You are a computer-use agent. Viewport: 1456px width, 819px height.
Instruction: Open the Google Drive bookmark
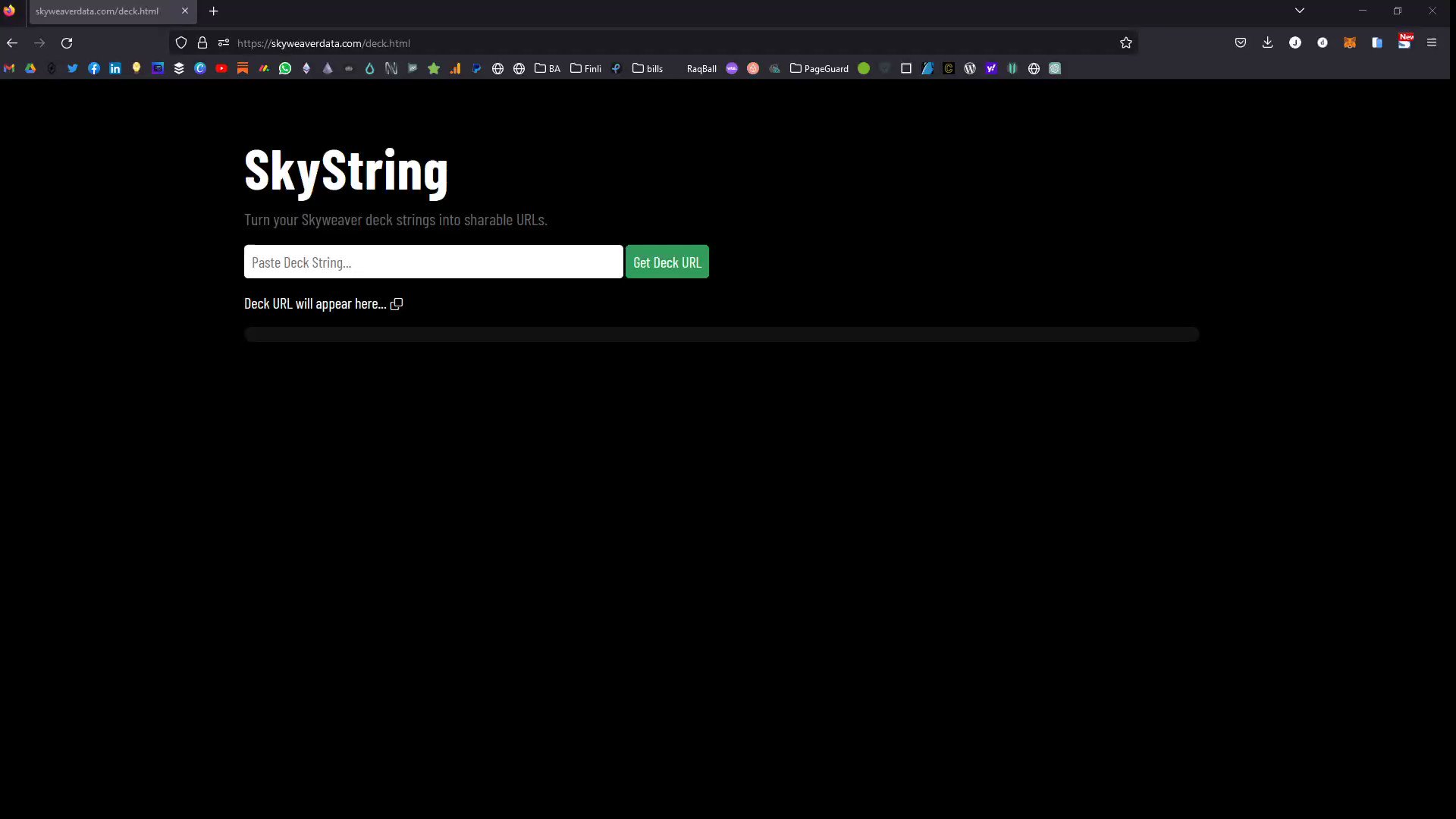point(30,68)
